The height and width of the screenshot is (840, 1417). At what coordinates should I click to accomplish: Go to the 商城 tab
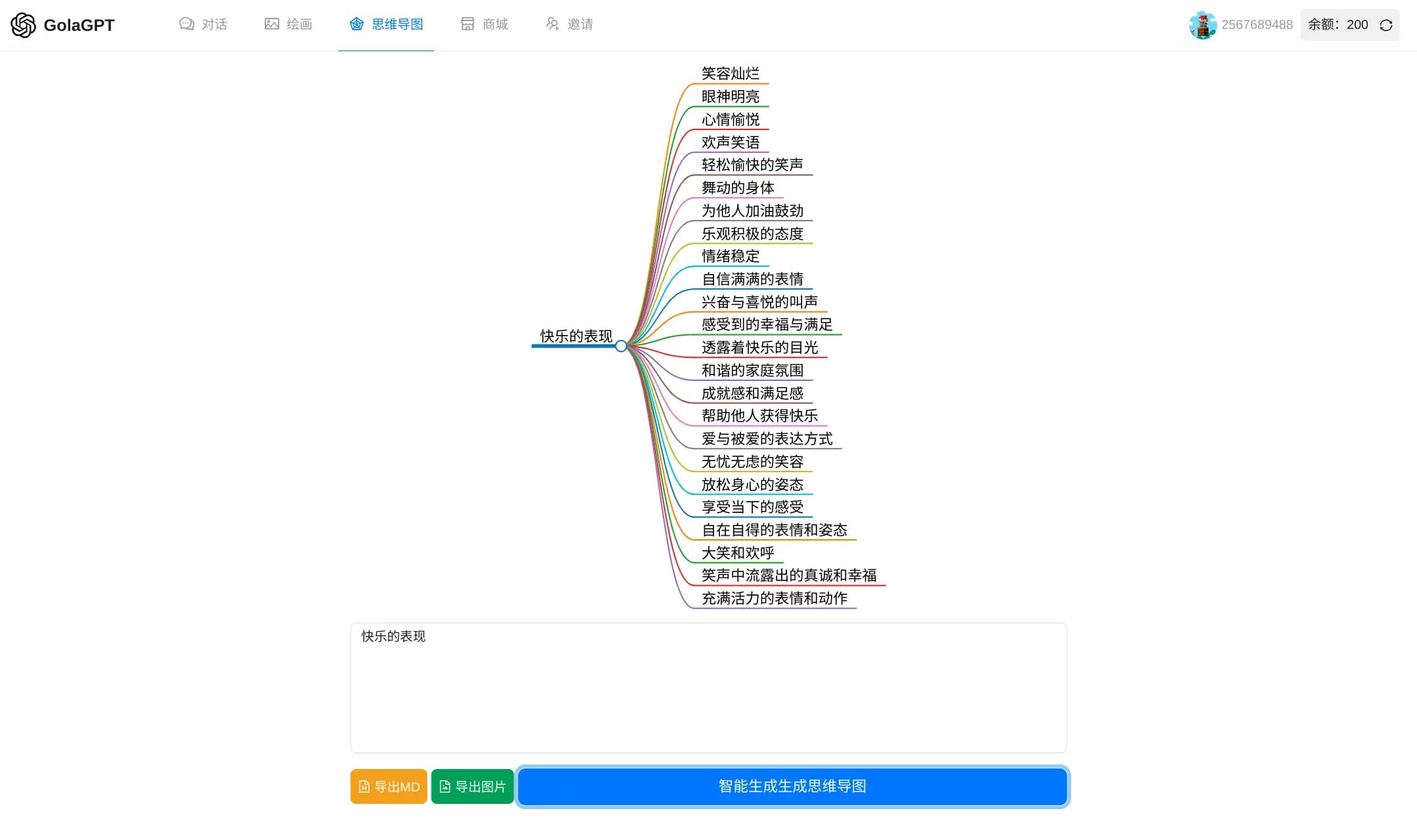(484, 24)
